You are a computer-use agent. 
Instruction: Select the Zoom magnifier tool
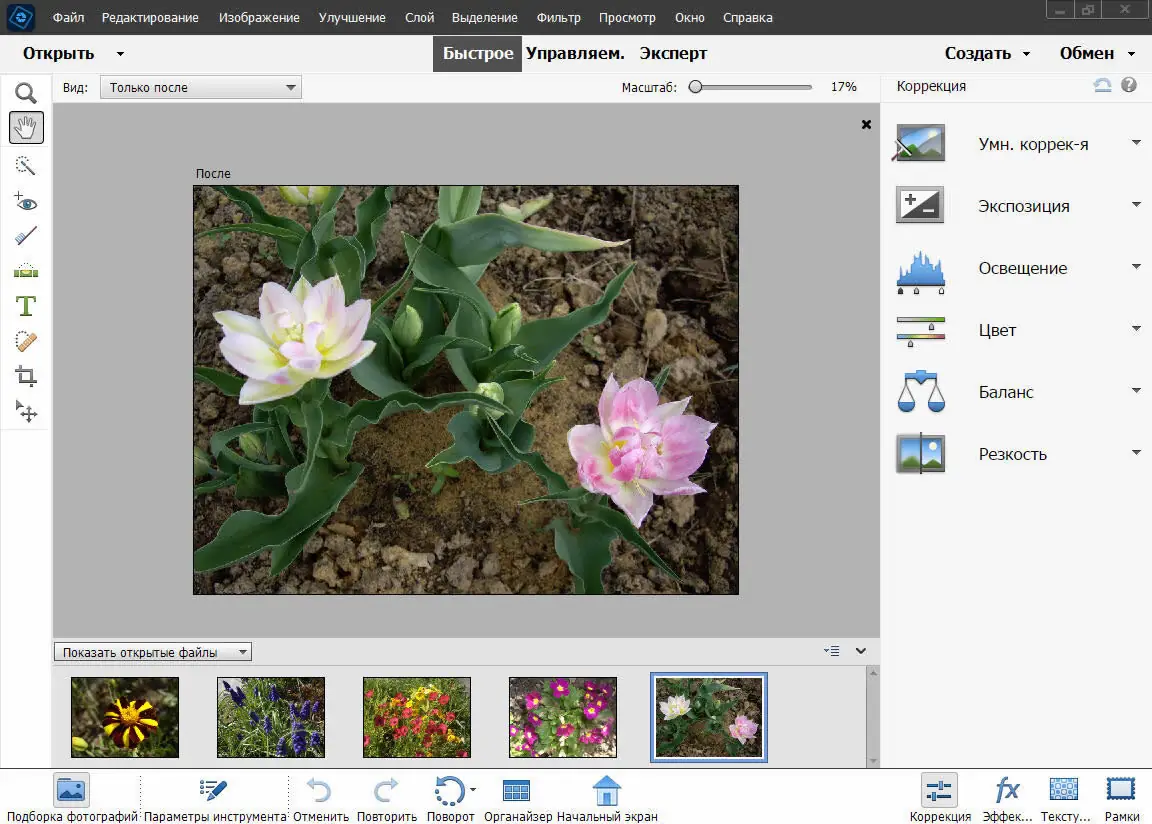(26, 94)
